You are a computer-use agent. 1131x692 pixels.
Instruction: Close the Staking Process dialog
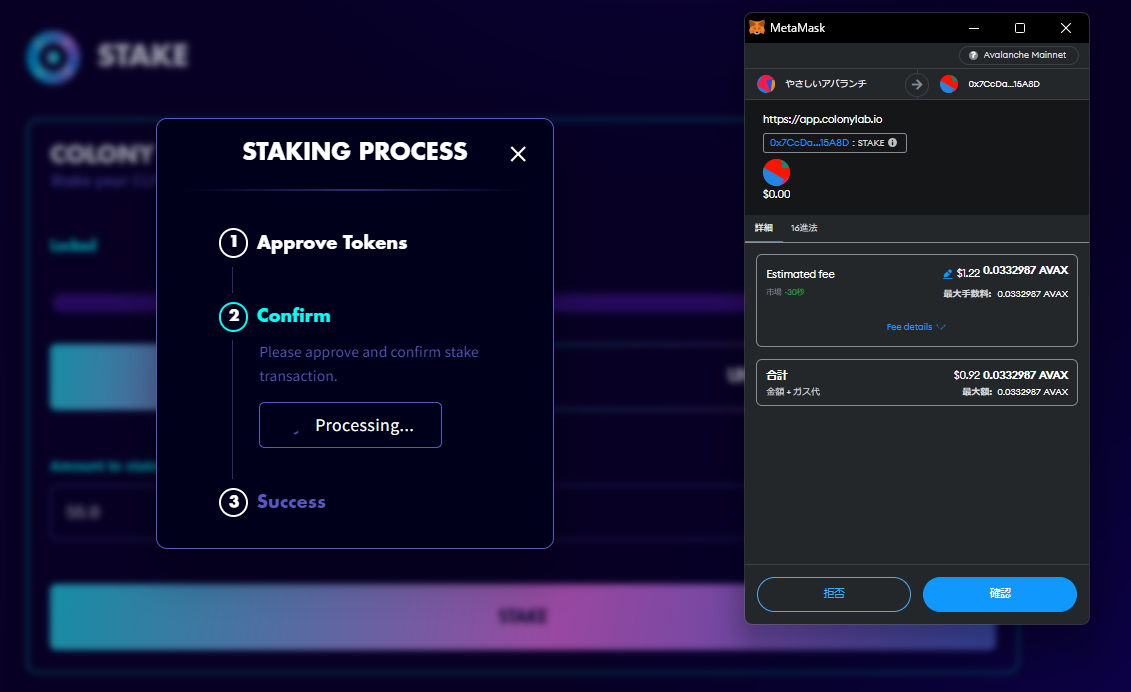pos(518,154)
